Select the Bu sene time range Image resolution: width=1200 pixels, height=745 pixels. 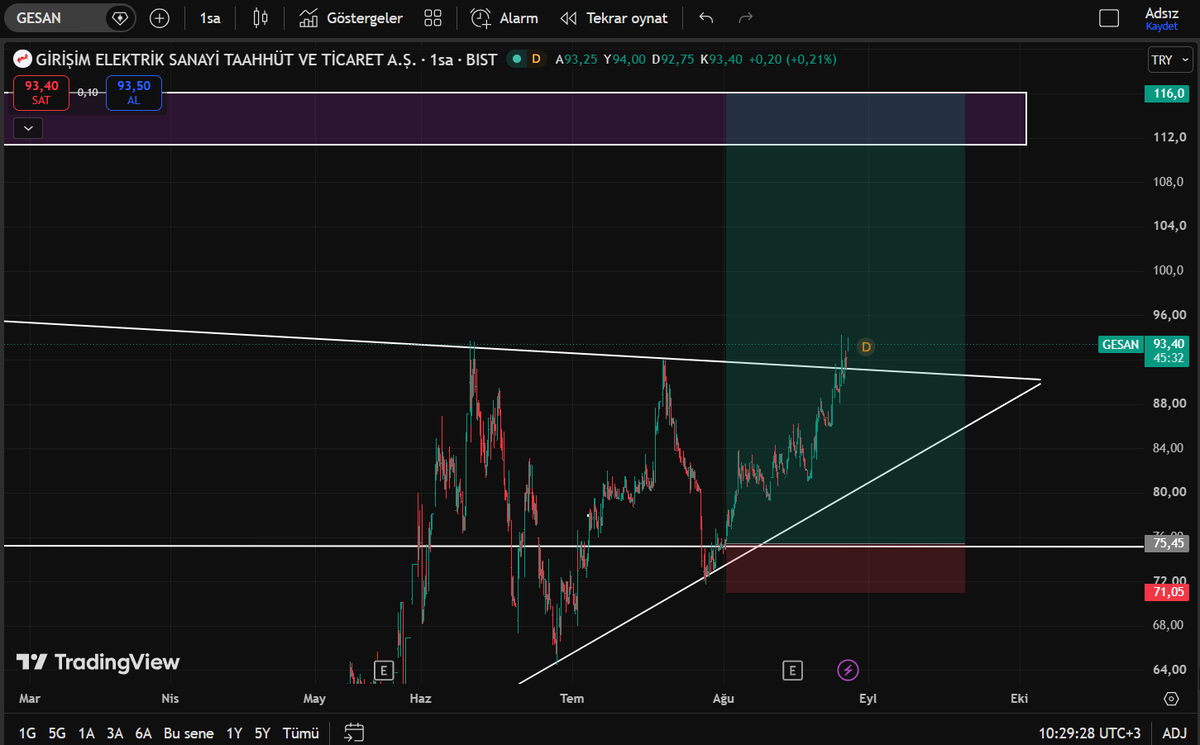pos(189,733)
